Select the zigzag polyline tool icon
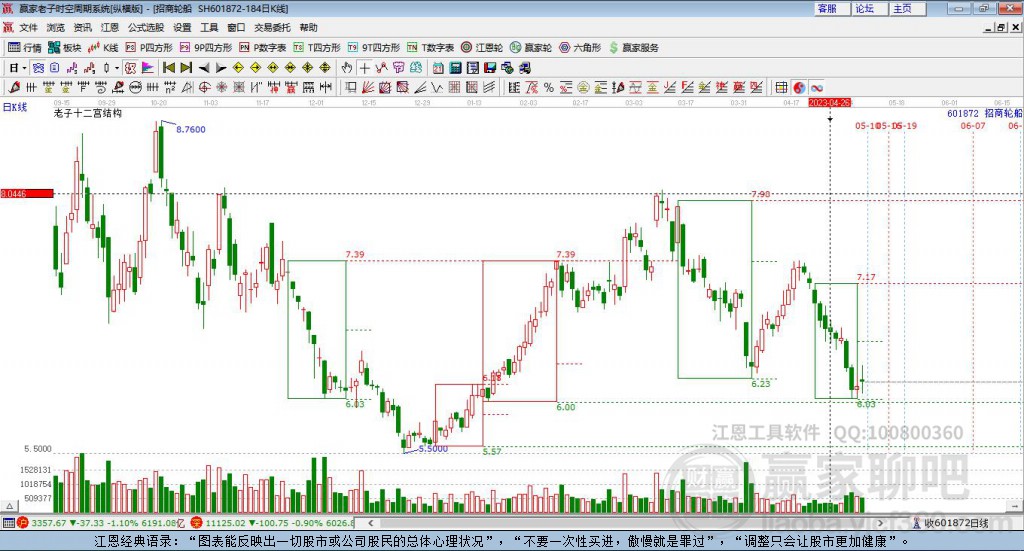Image resolution: width=1024 pixels, height=551 pixels. pos(438,87)
